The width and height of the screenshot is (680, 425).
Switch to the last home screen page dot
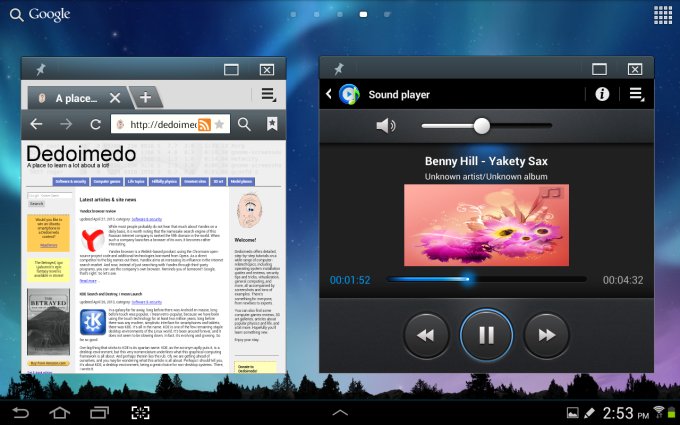tap(387, 15)
